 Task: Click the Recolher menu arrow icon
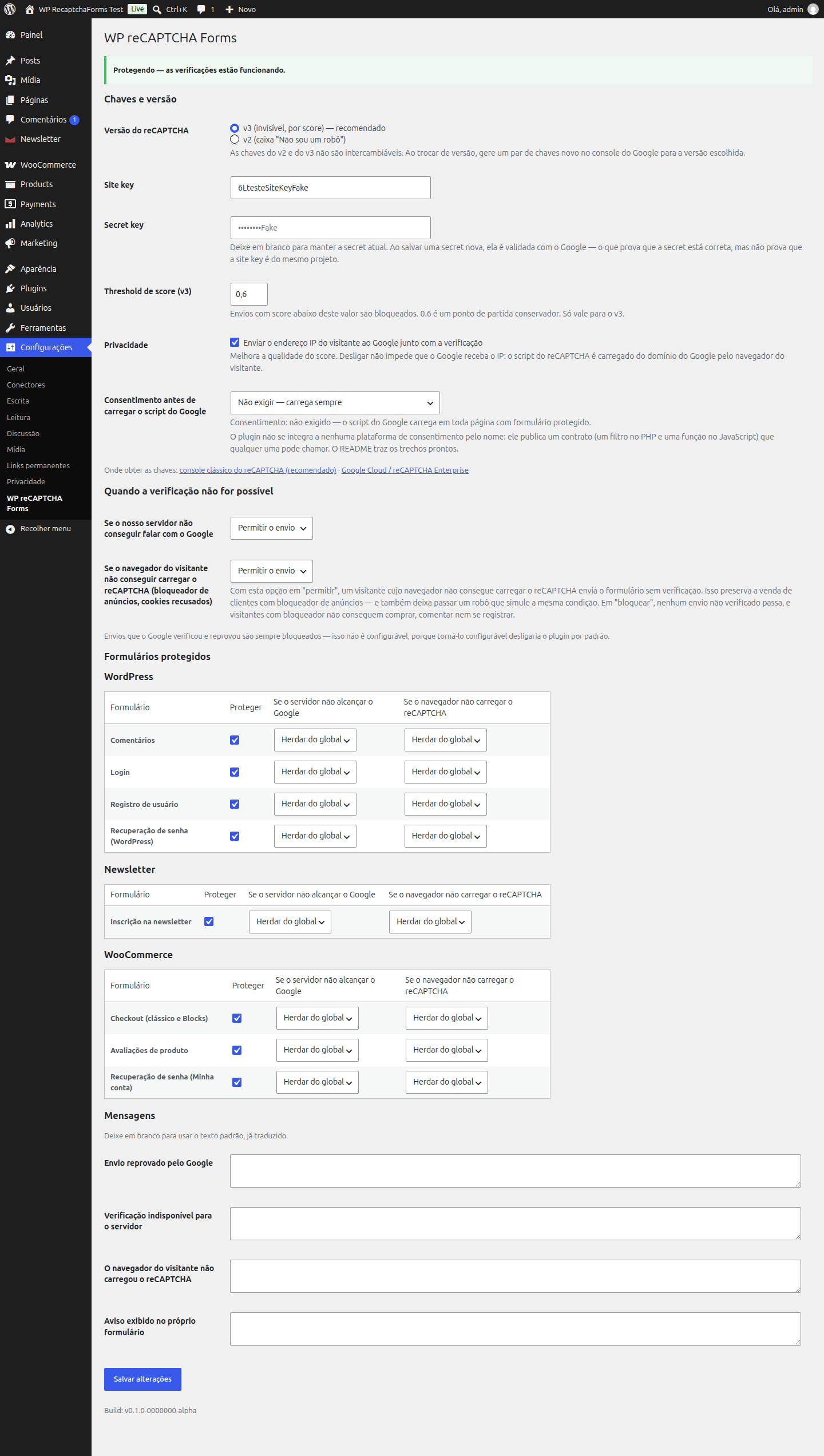(10, 529)
